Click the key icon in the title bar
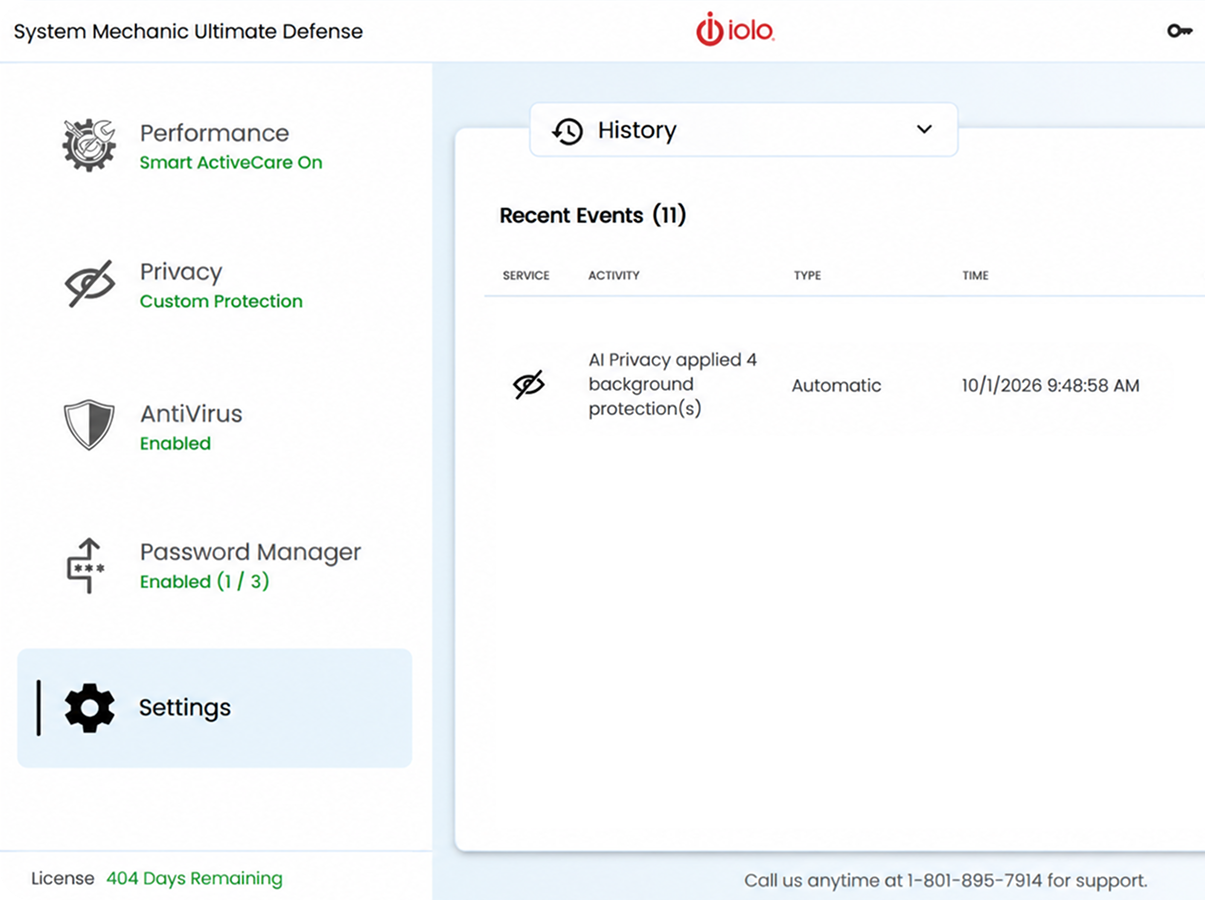The height and width of the screenshot is (900, 1205). (x=1179, y=31)
